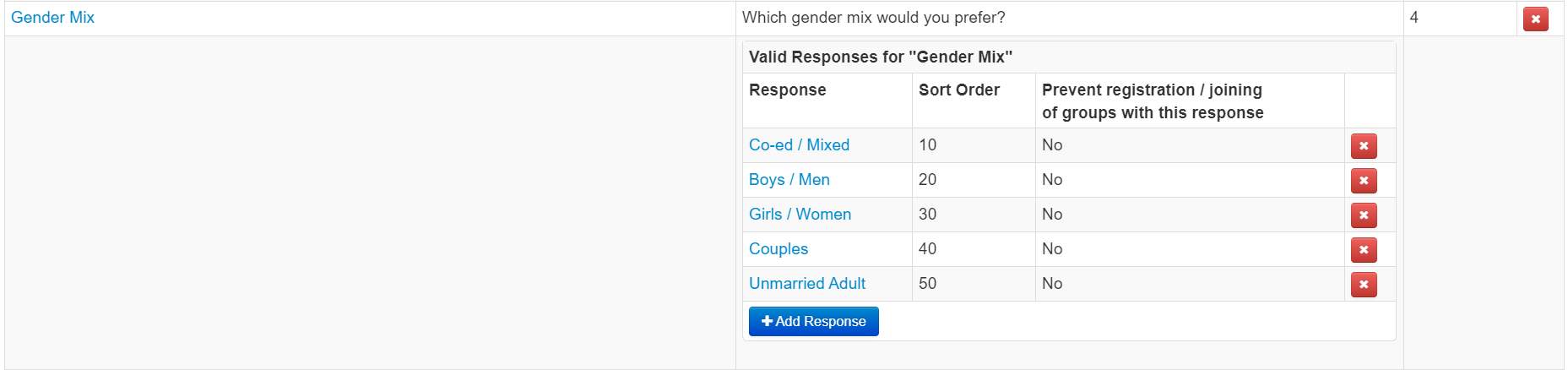The image size is (1568, 370).
Task: Delete the Gender Mix question row
Action: pos(1535,19)
